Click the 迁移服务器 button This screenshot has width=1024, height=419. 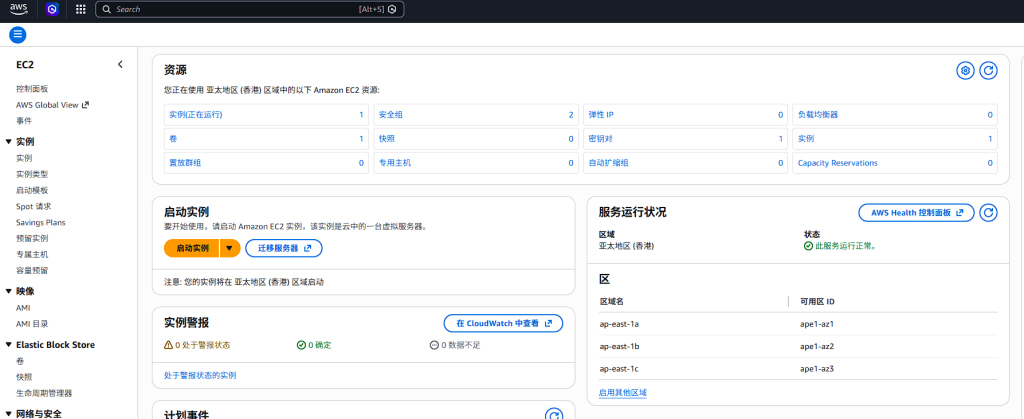[x=284, y=248]
